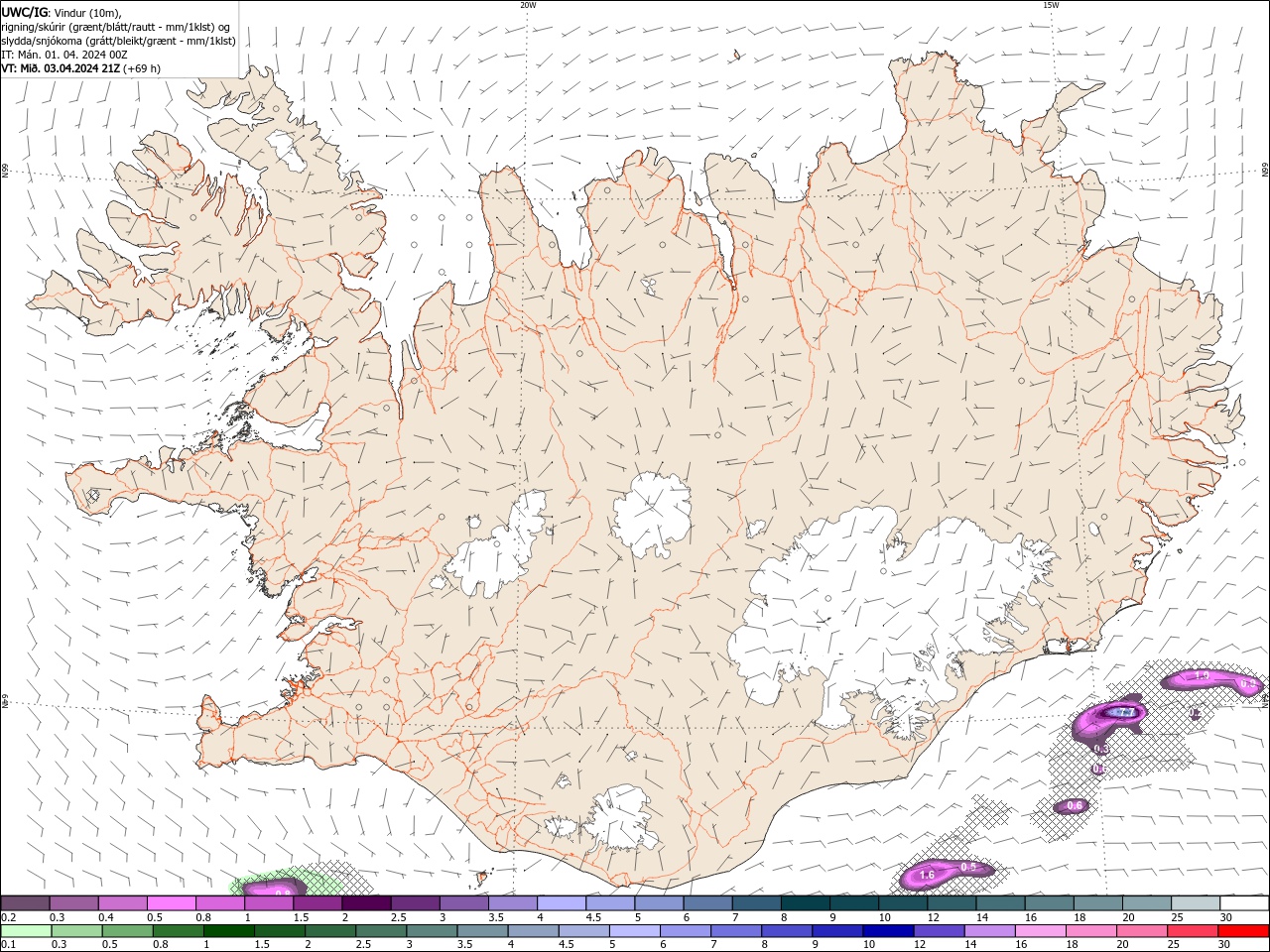
Task: Pick lower-scale pale green swatch between 0.1 and 0.3
Action: (x=27, y=931)
